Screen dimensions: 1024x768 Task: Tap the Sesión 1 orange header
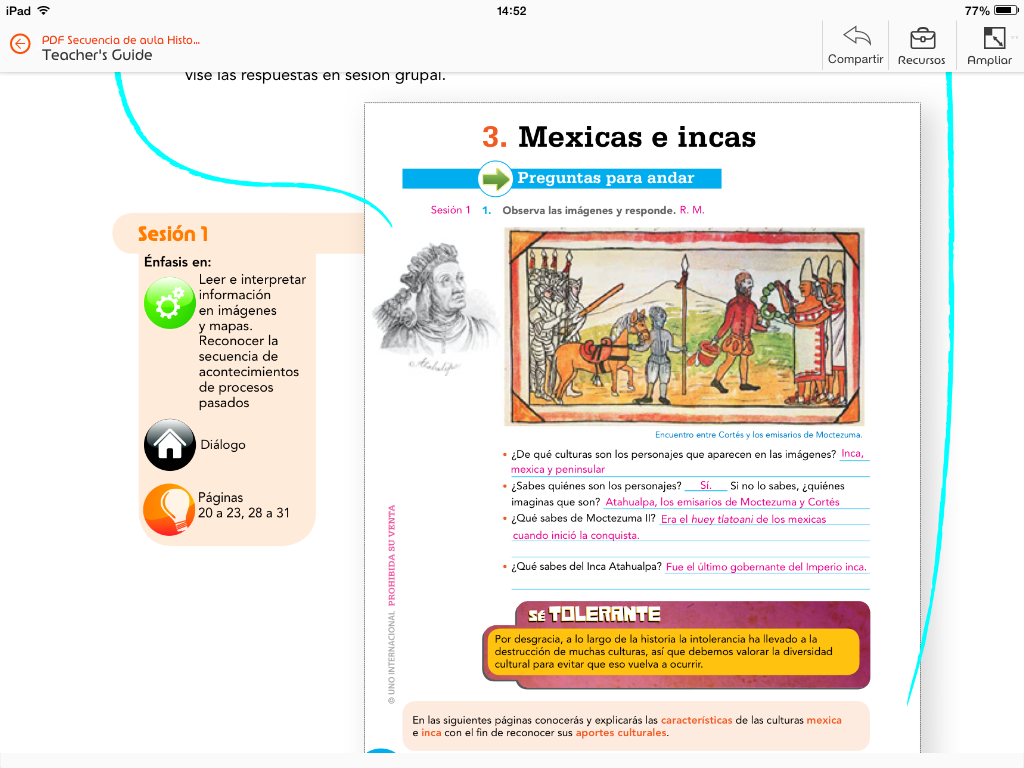pos(173,234)
